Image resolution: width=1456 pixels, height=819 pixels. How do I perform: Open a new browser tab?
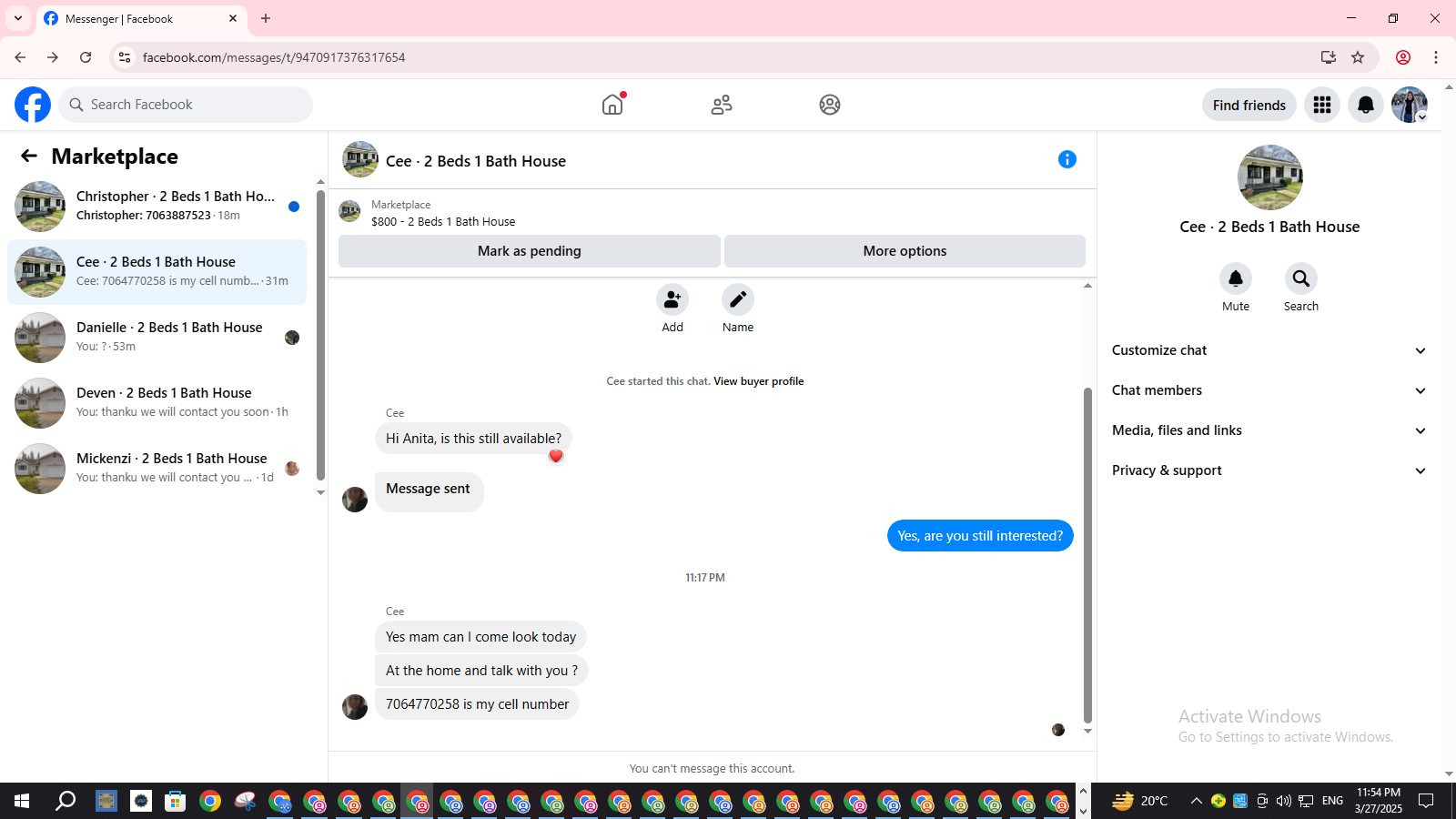[x=266, y=18]
